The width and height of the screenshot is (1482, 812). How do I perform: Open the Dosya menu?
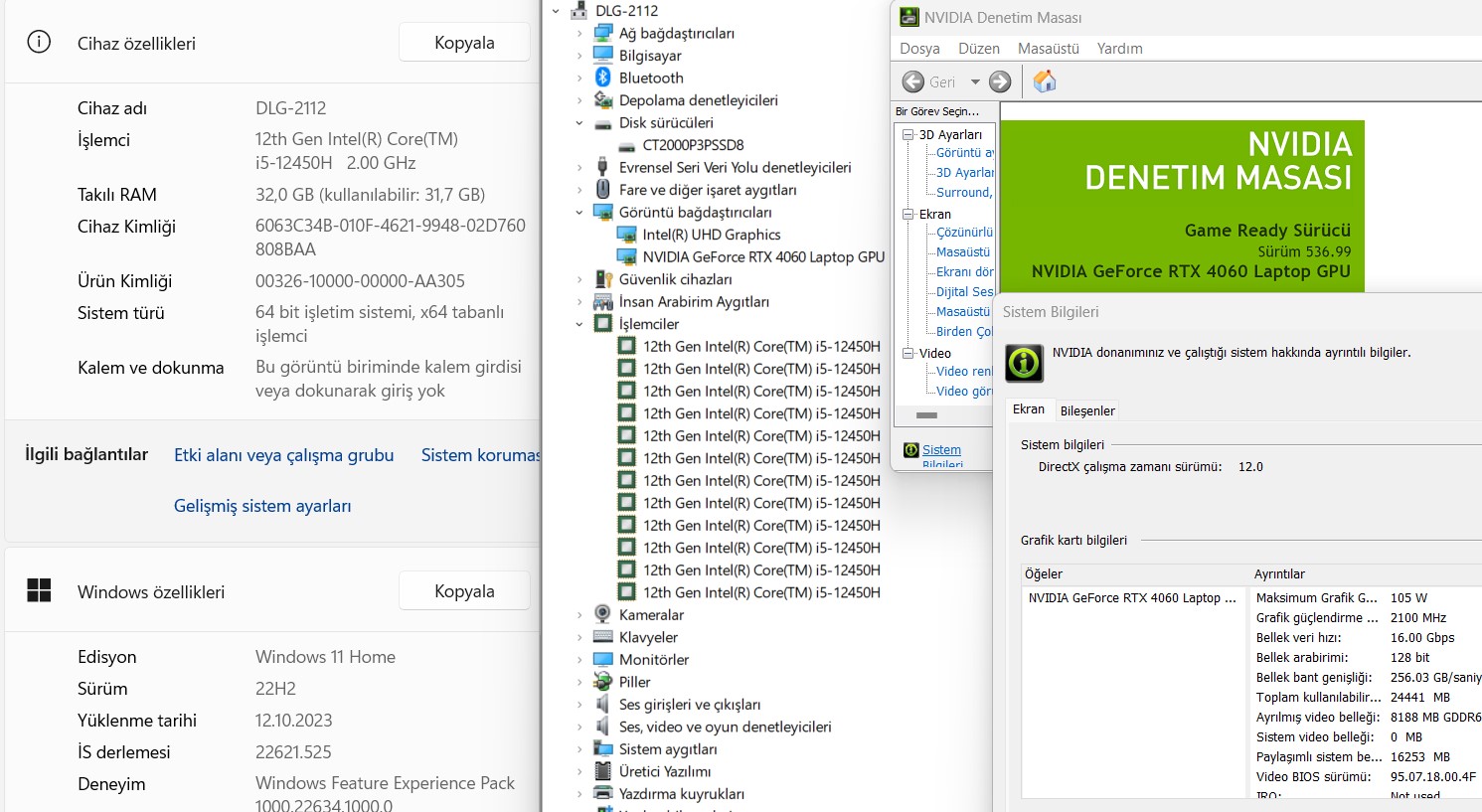919,48
